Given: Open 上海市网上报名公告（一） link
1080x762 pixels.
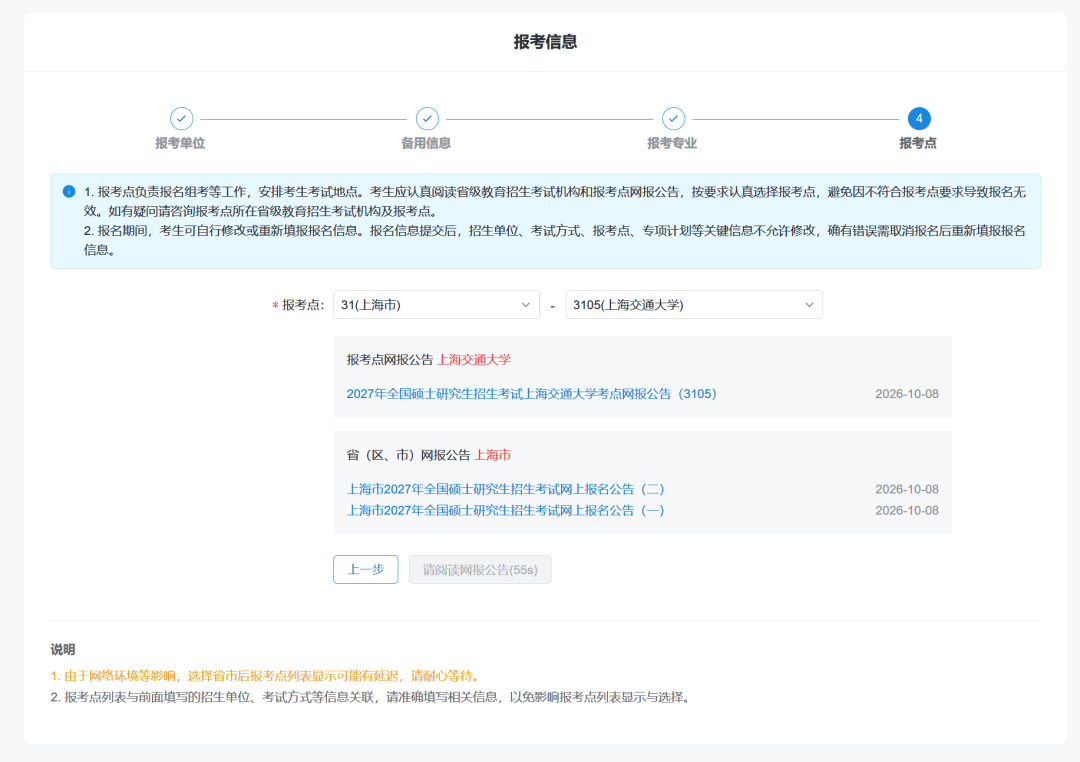Looking at the screenshot, I should [505, 511].
